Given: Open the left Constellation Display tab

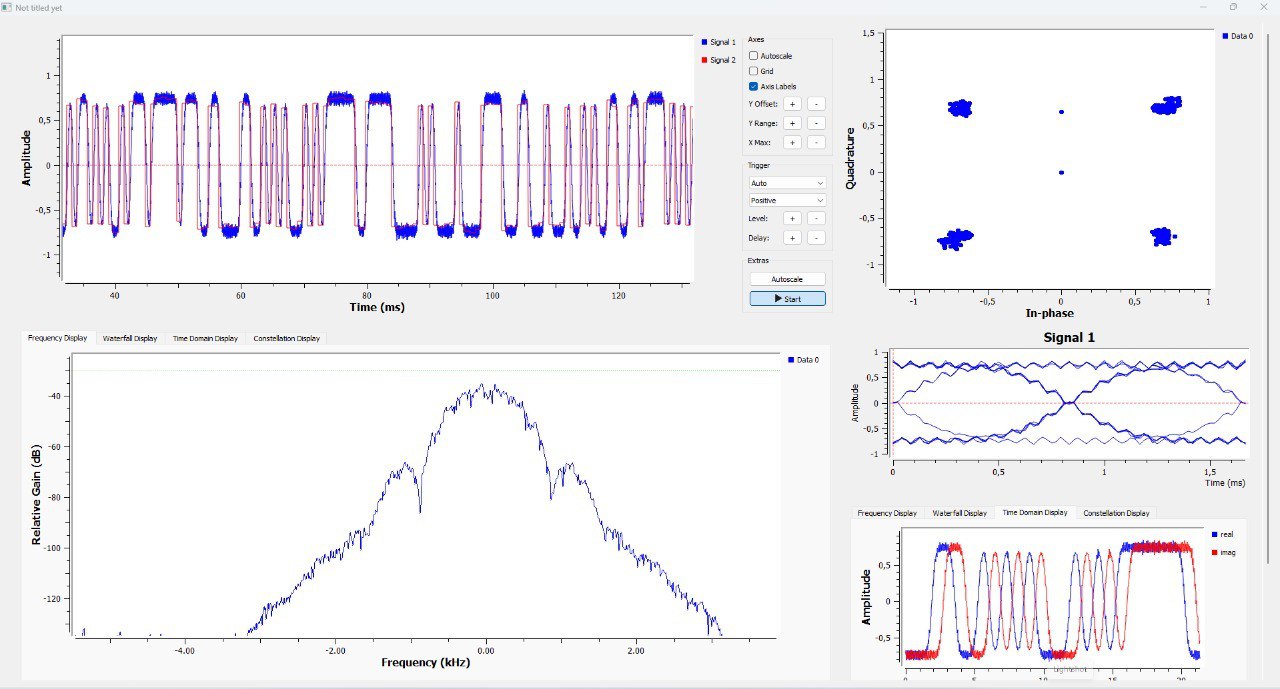Looking at the screenshot, I should point(285,338).
